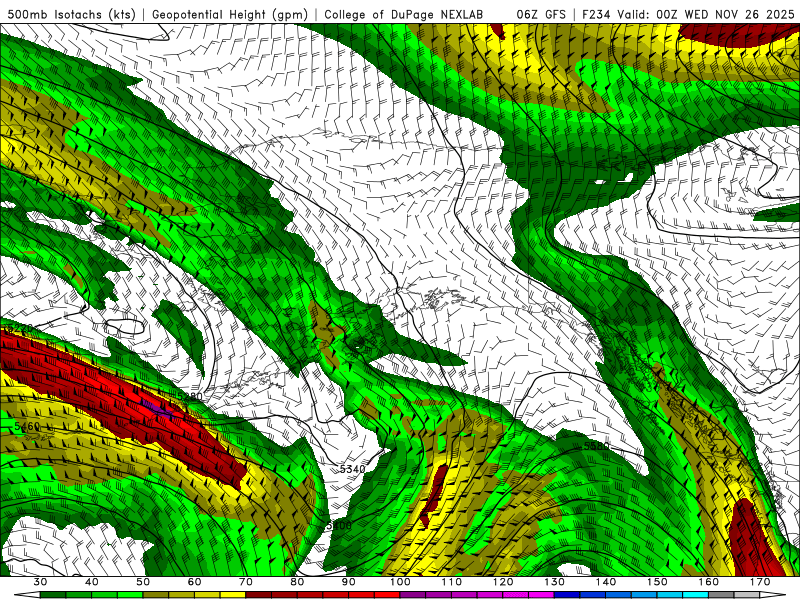Image resolution: width=800 pixels, height=600 pixels.
Task: Click the 120 value on the color scale
Action: (503, 582)
